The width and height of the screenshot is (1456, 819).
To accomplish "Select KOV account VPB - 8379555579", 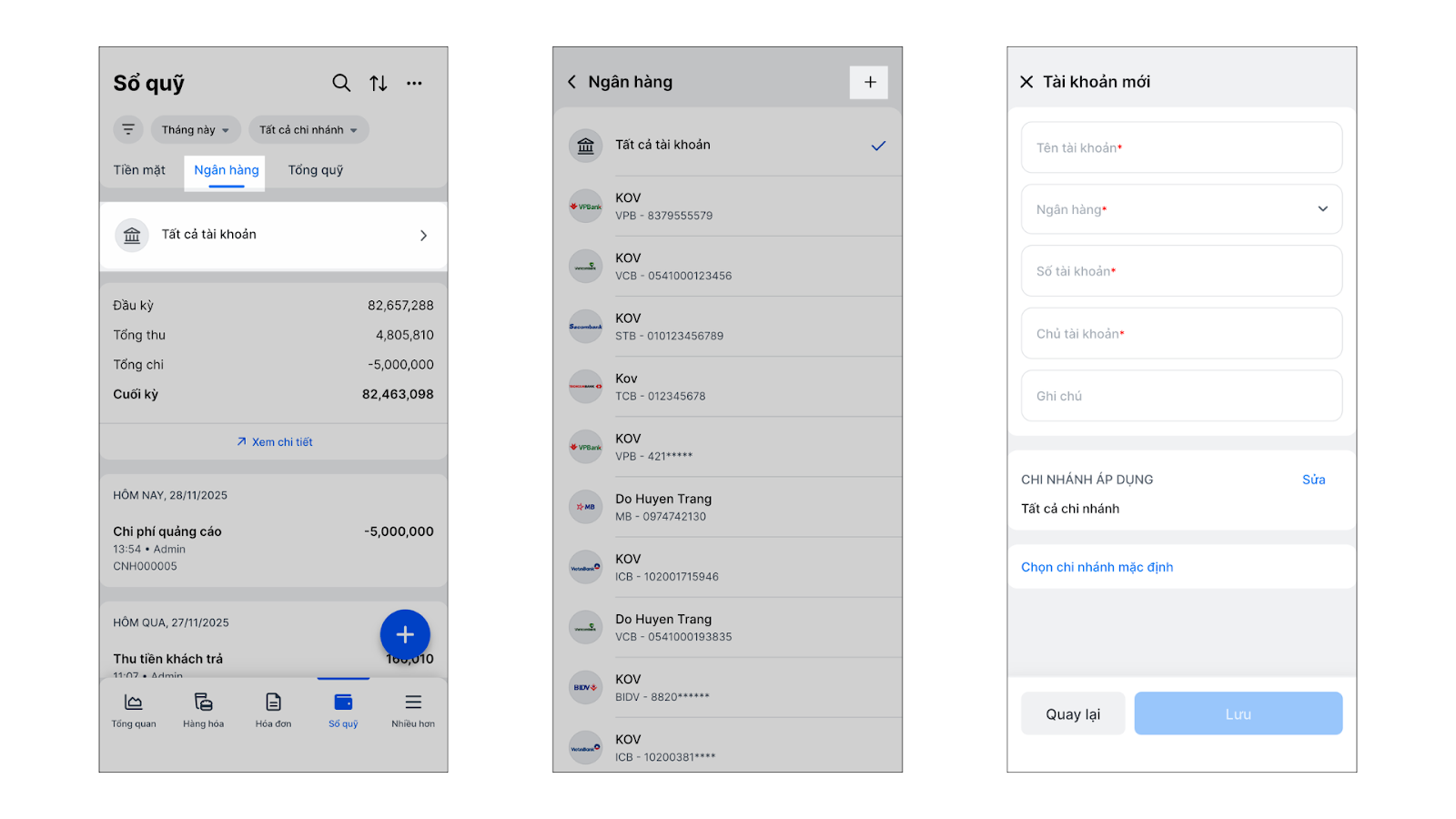I will pos(728,207).
